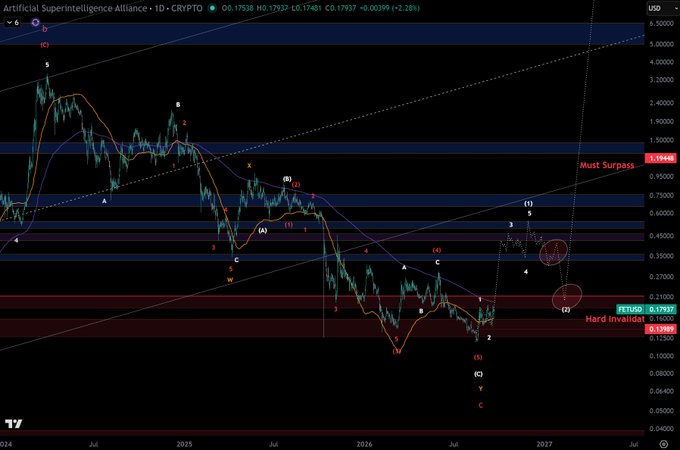Image resolution: width=680 pixels, height=450 pixels.
Task: Click the 2026 label on time axis
Action: coord(364,444)
